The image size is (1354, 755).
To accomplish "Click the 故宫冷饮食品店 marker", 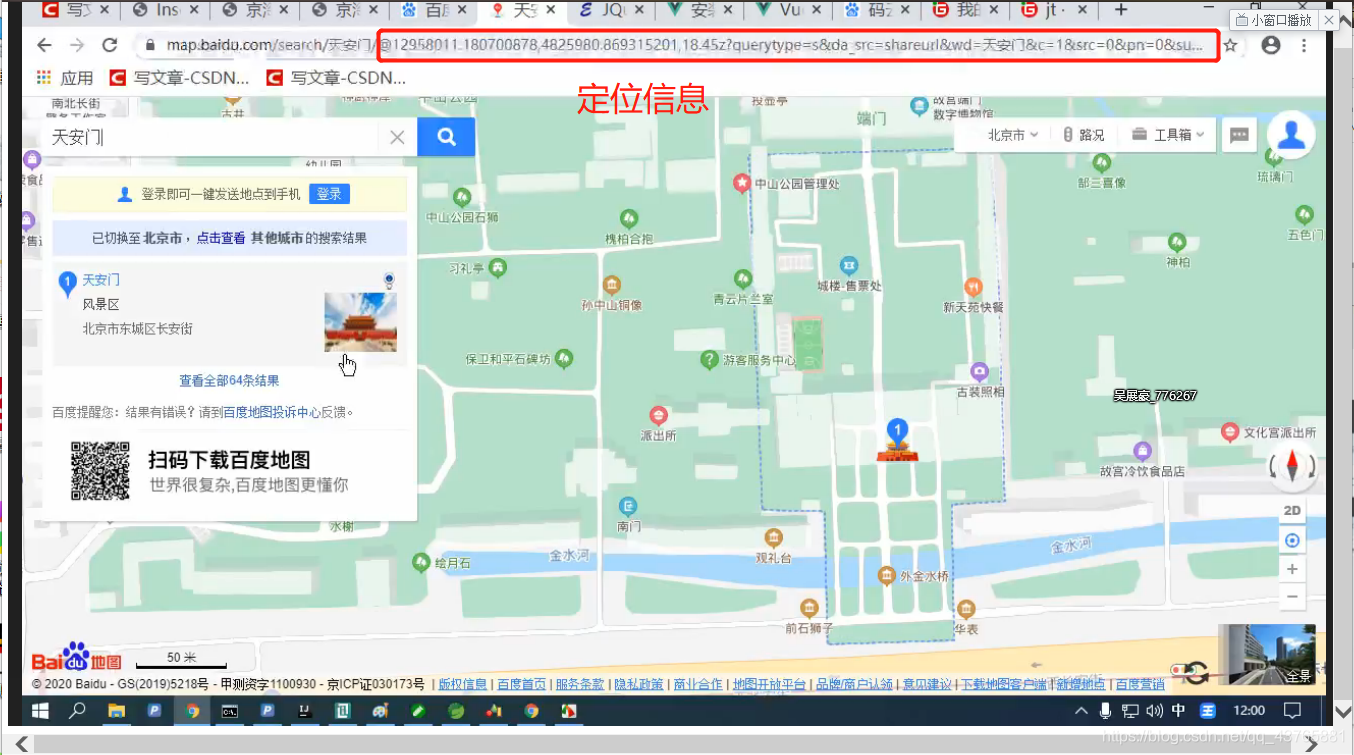I will pos(1142,451).
